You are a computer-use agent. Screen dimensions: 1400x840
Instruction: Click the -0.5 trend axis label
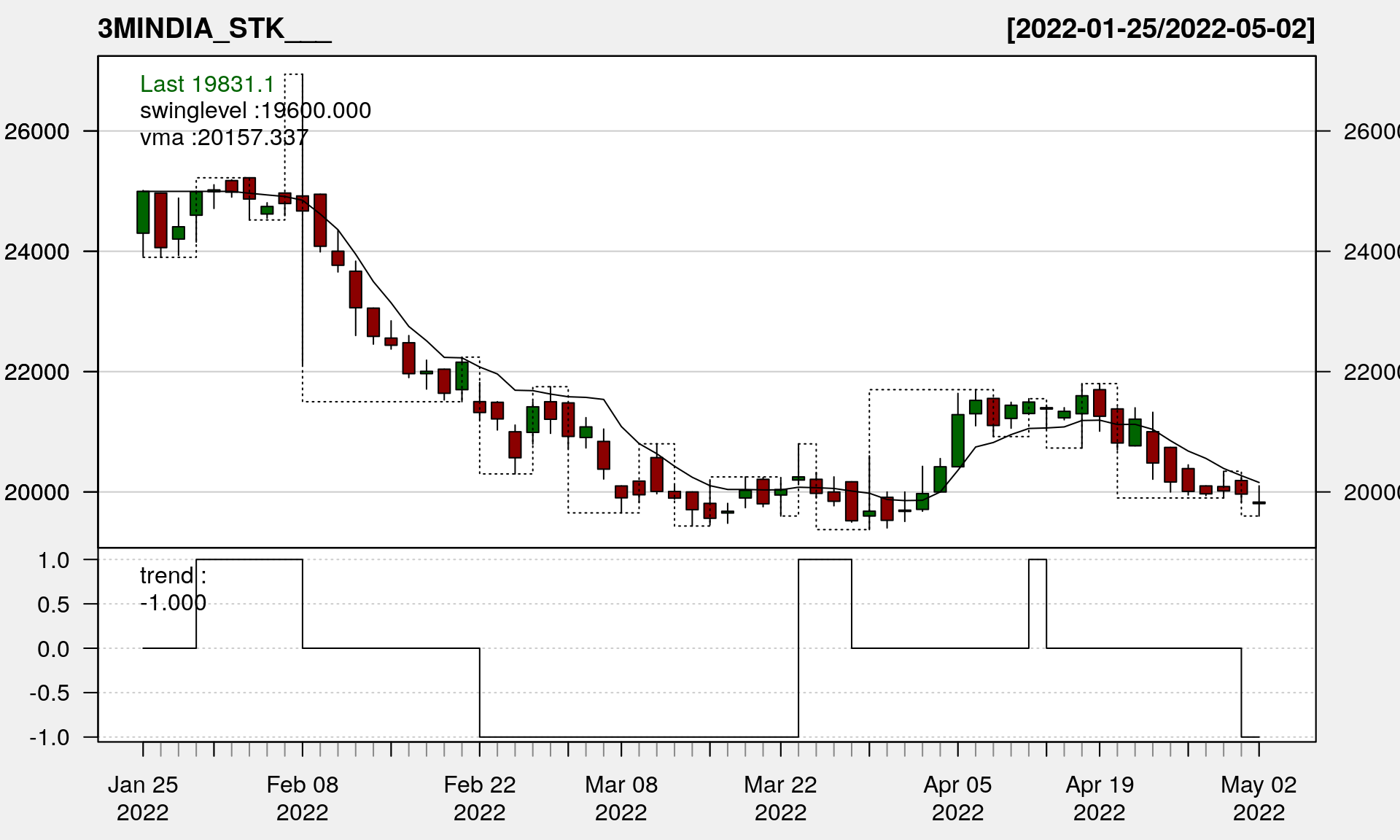(x=50, y=693)
